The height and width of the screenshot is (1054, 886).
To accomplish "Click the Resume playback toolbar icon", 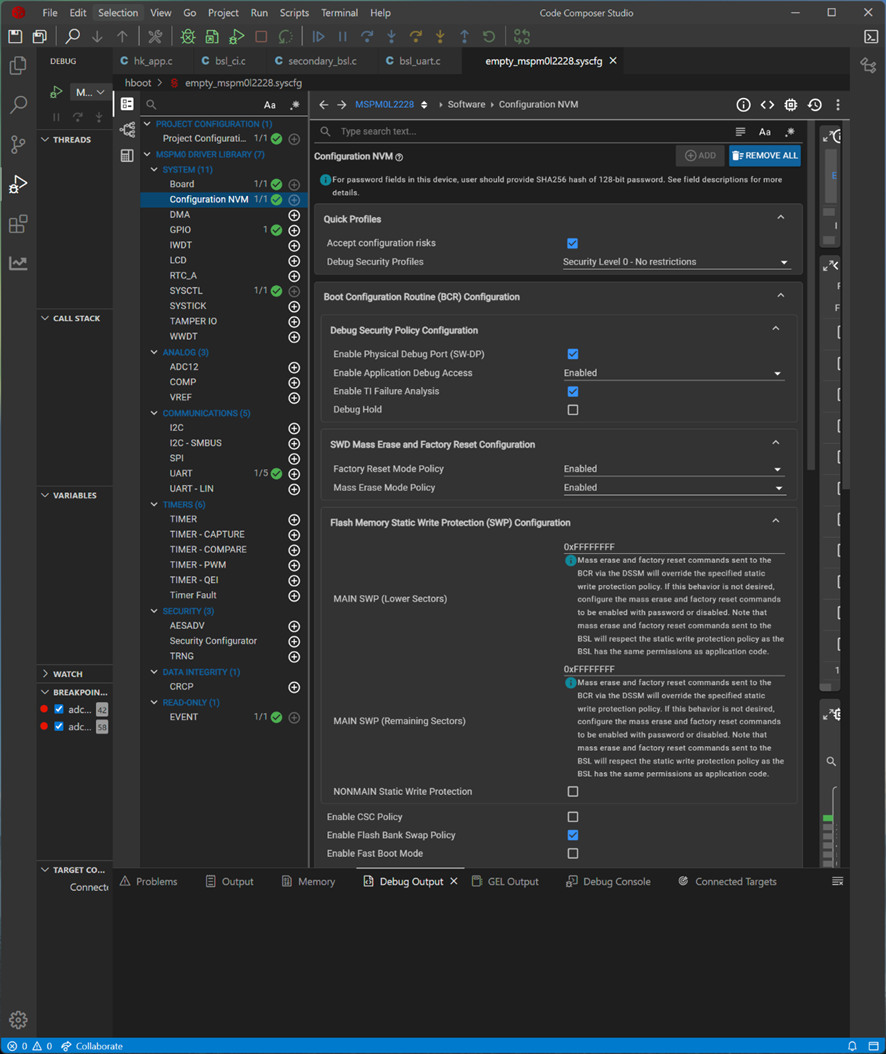I will (x=319, y=36).
